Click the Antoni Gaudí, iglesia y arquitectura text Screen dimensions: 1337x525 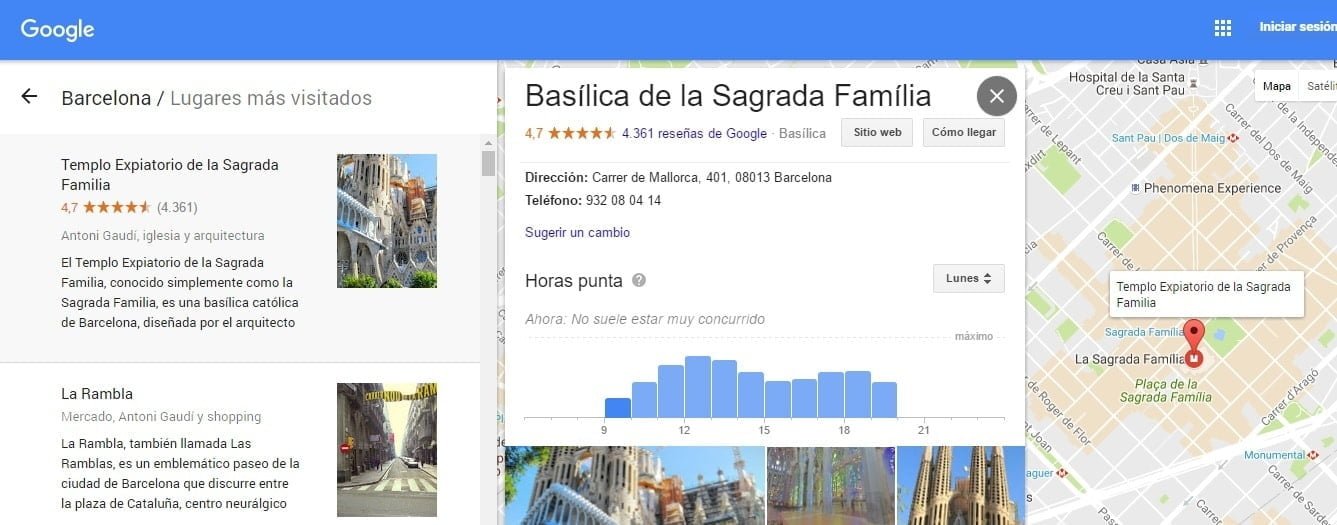pyautogui.click(x=163, y=236)
